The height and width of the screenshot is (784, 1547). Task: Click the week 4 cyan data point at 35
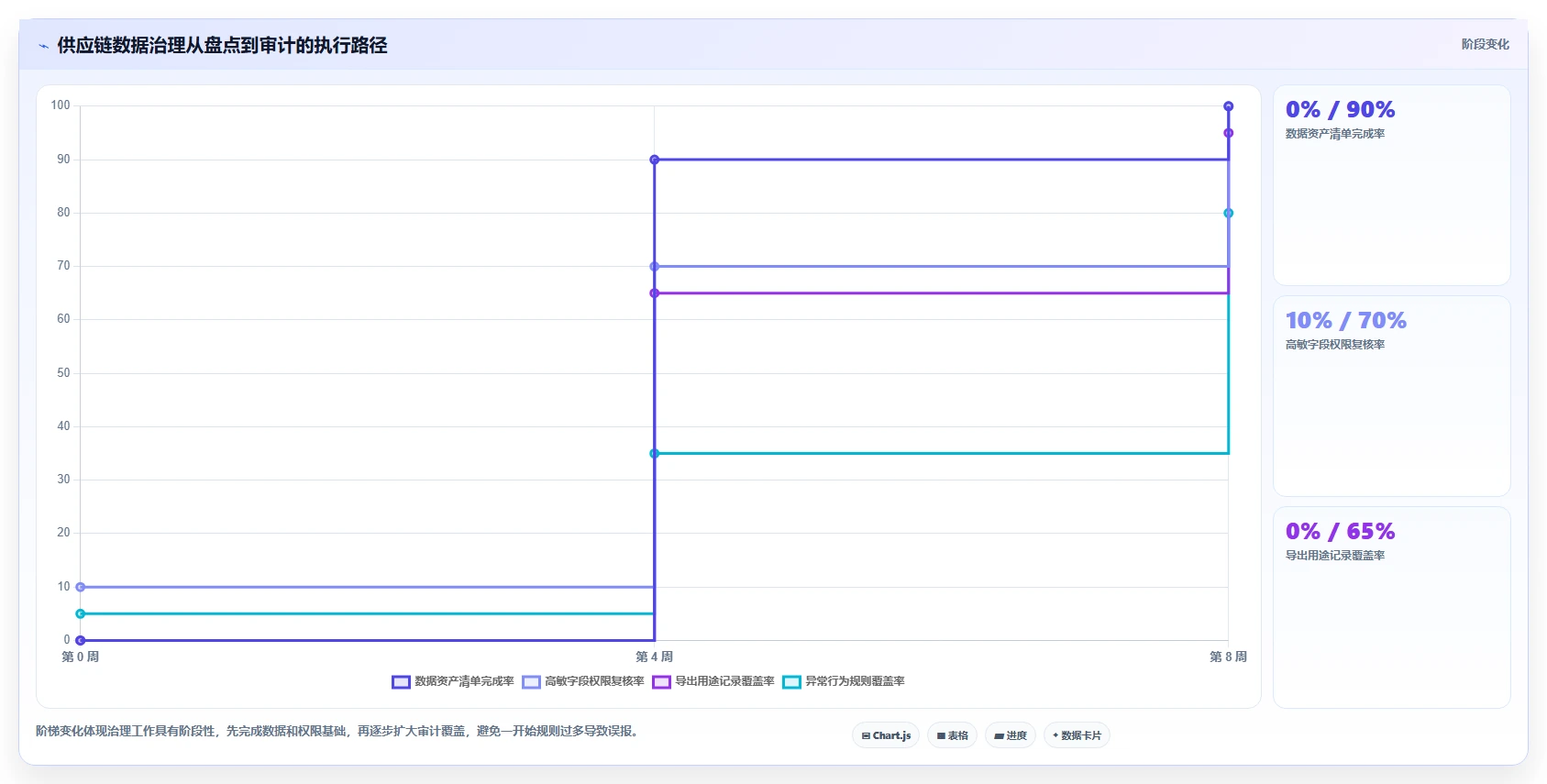(655, 454)
